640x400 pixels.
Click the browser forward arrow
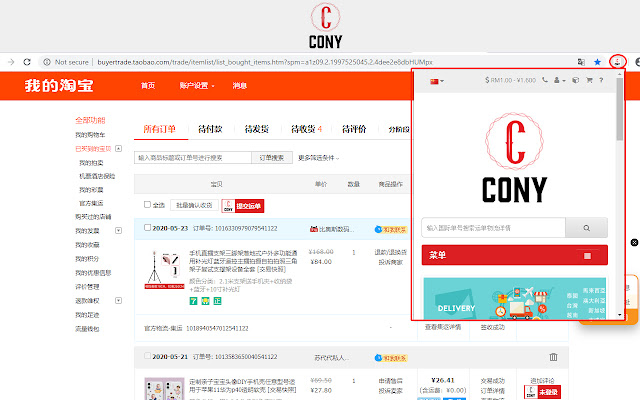tap(11, 62)
